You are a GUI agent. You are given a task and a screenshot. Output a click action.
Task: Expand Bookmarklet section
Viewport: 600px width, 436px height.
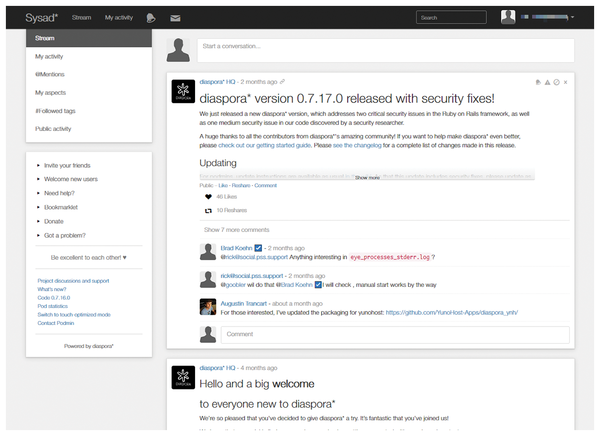61,207
